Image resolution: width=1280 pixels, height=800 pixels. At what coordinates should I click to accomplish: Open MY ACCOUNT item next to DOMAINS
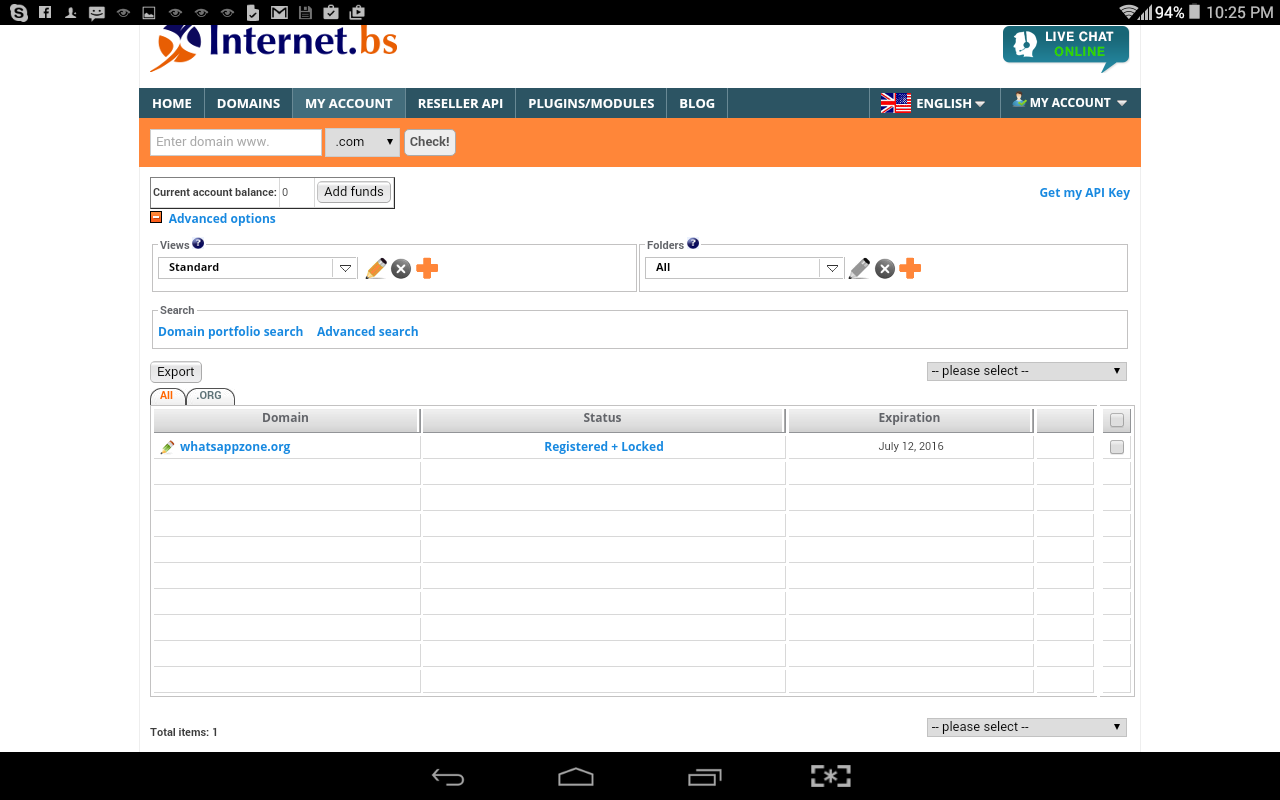[x=348, y=103]
